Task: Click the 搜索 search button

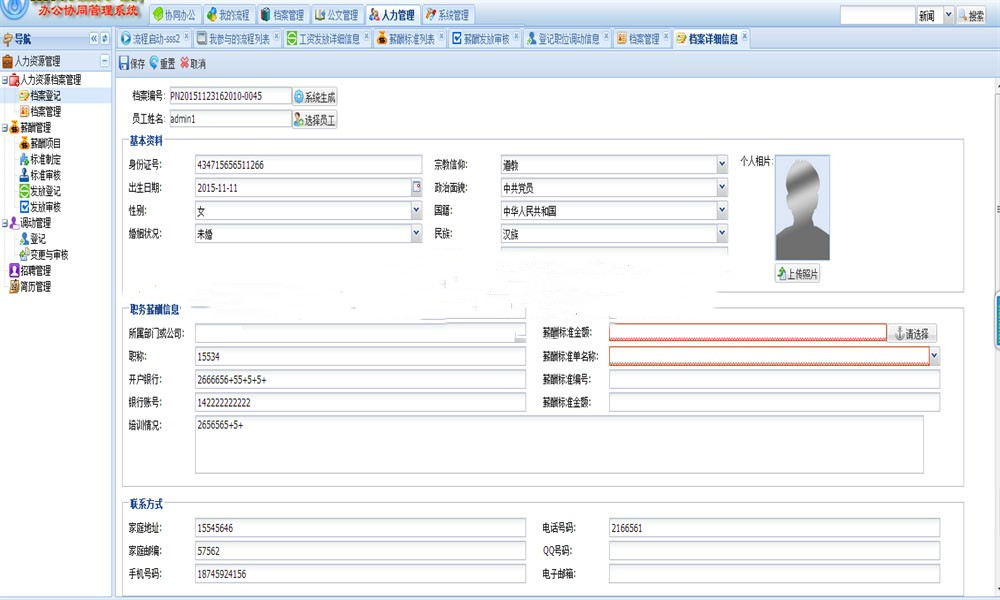Action: click(x=972, y=16)
